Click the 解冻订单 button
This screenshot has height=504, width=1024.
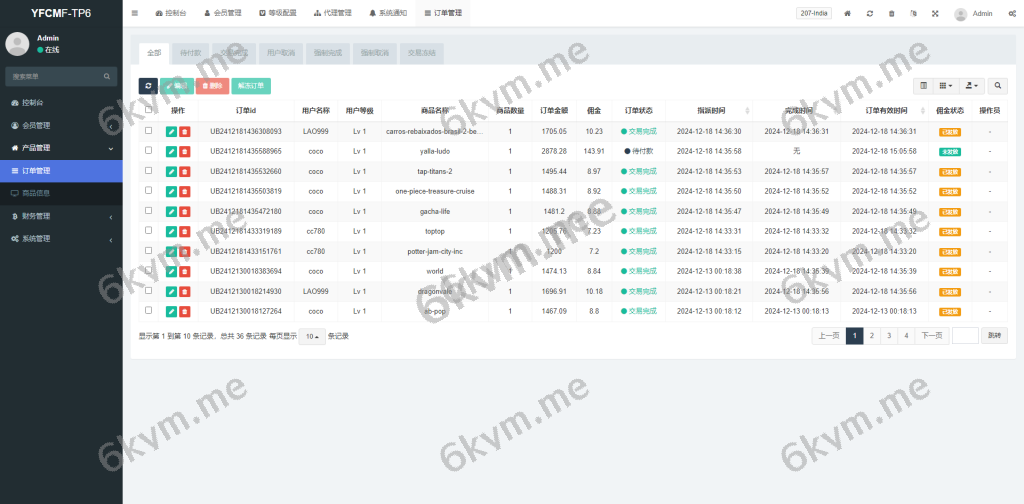251,86
